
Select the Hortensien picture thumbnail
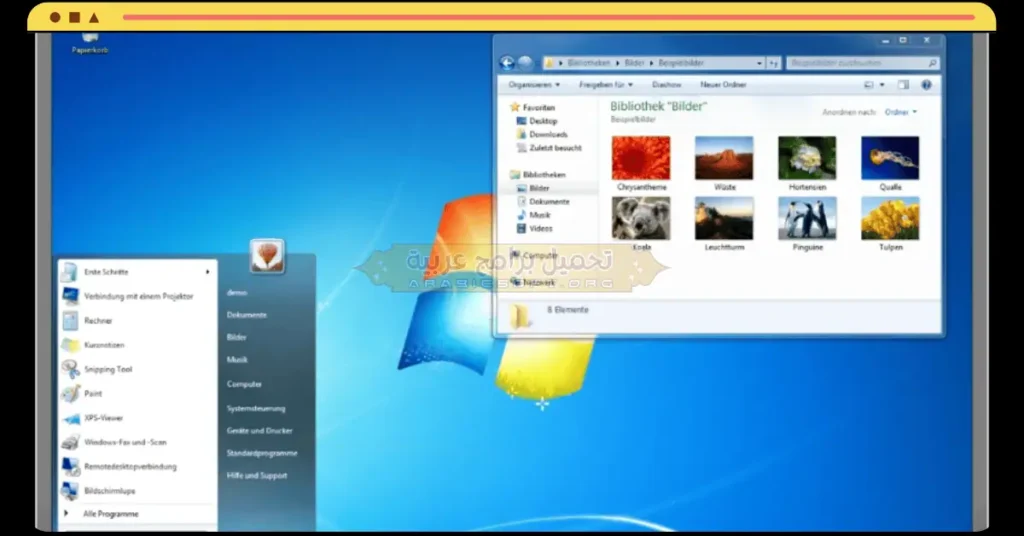[x=807, y=158]
